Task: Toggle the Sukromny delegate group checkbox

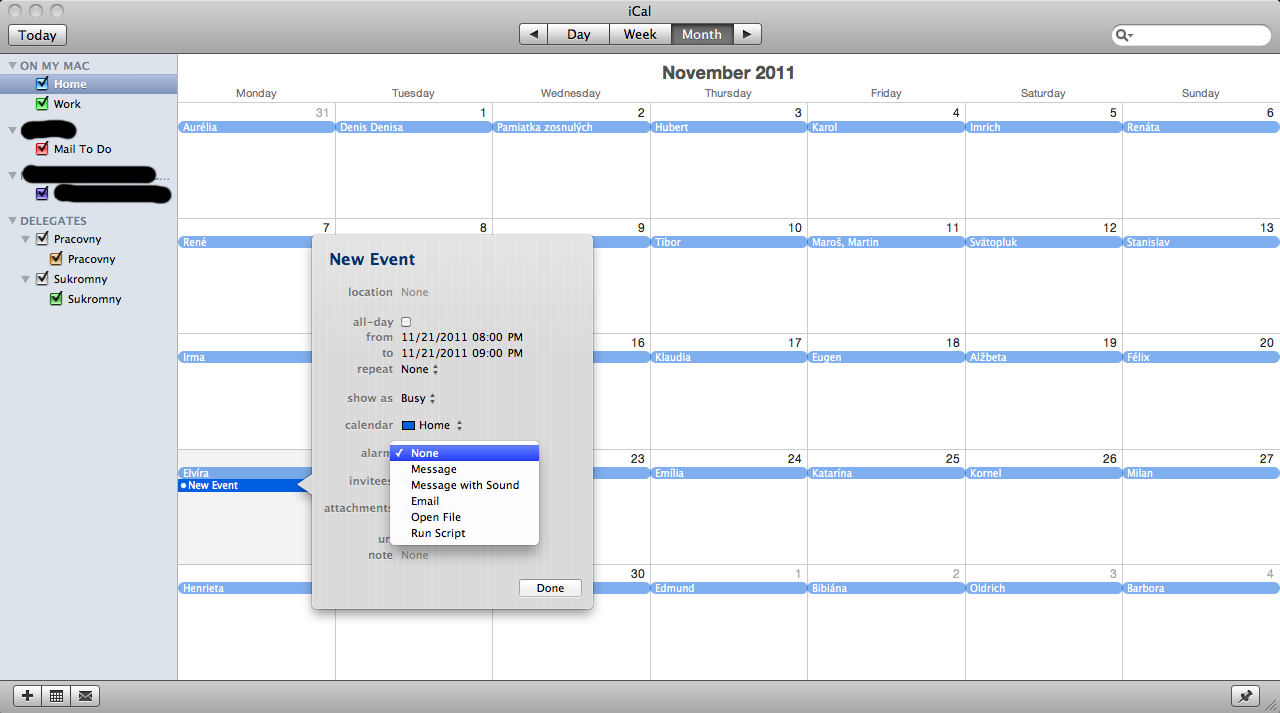Action: pyautogui.click(x=41, y=279)
